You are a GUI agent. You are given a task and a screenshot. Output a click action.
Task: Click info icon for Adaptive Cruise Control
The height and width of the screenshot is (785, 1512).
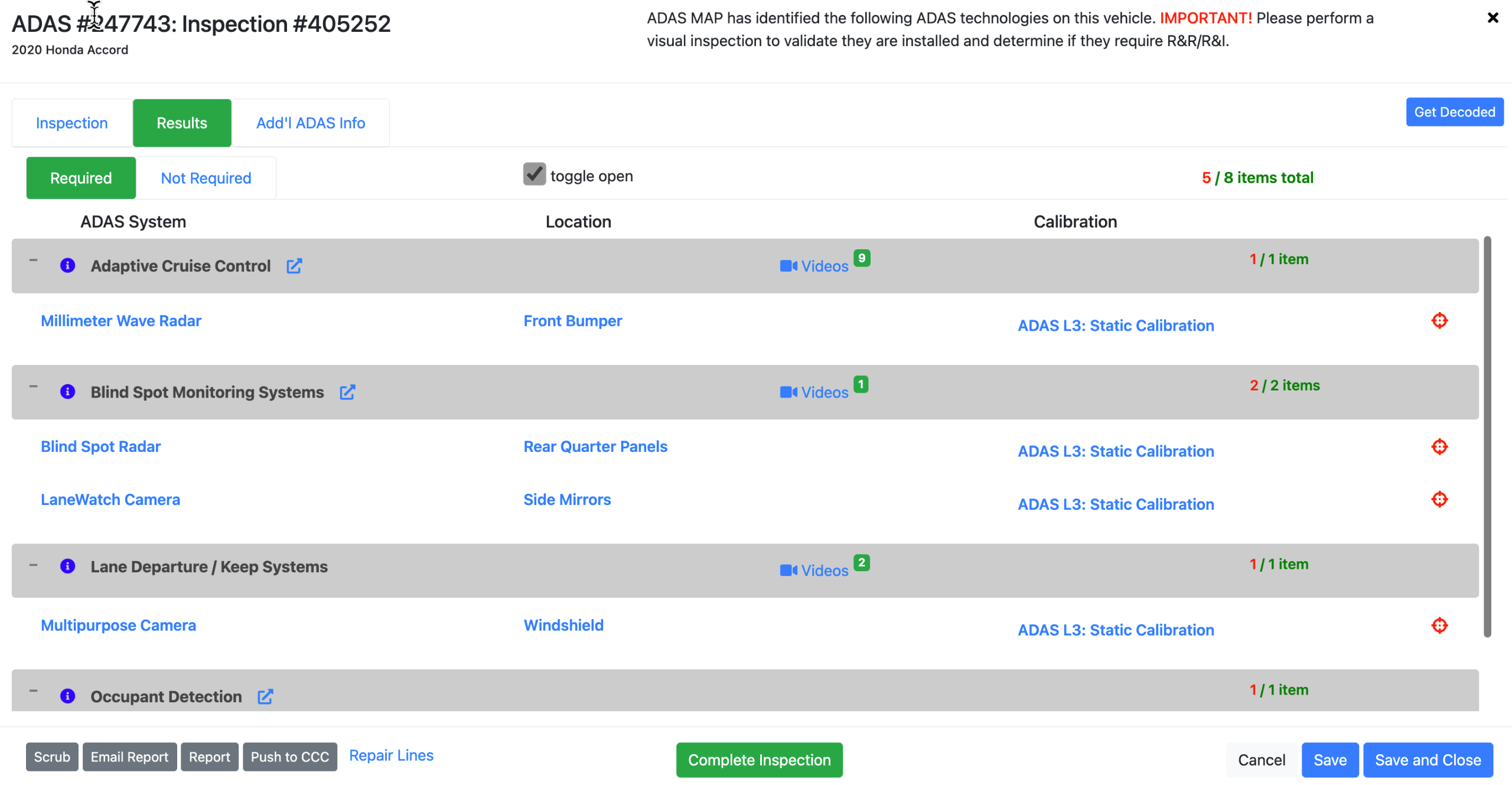pos(68,266)
